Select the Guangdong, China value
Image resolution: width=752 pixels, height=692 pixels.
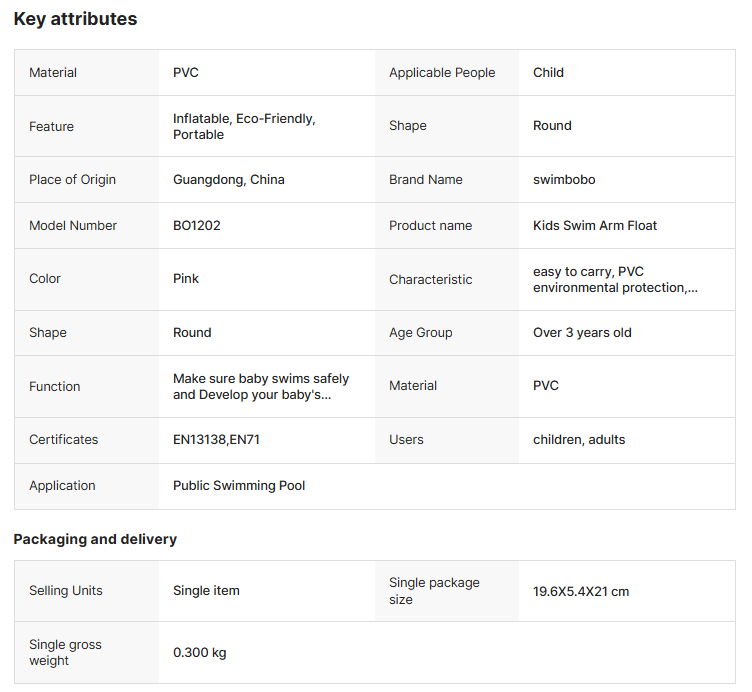pyautogui.click(x=228, y=180)
